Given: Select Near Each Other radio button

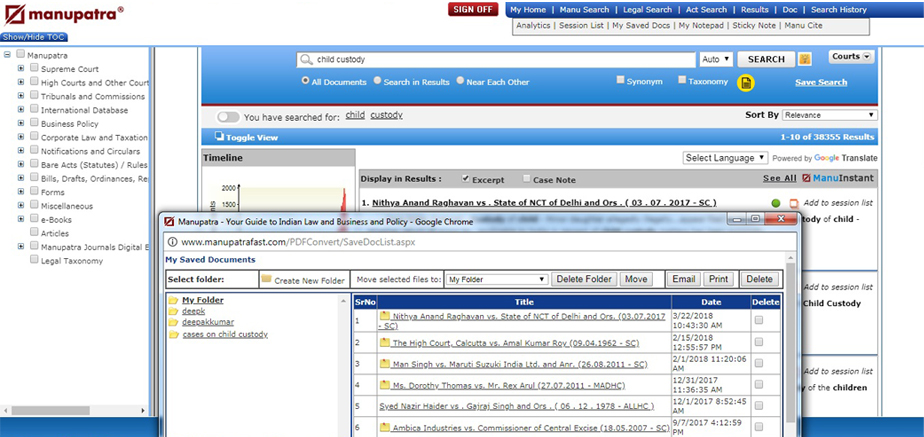Looking at the screenshot, I should click(x=460, y=81).
